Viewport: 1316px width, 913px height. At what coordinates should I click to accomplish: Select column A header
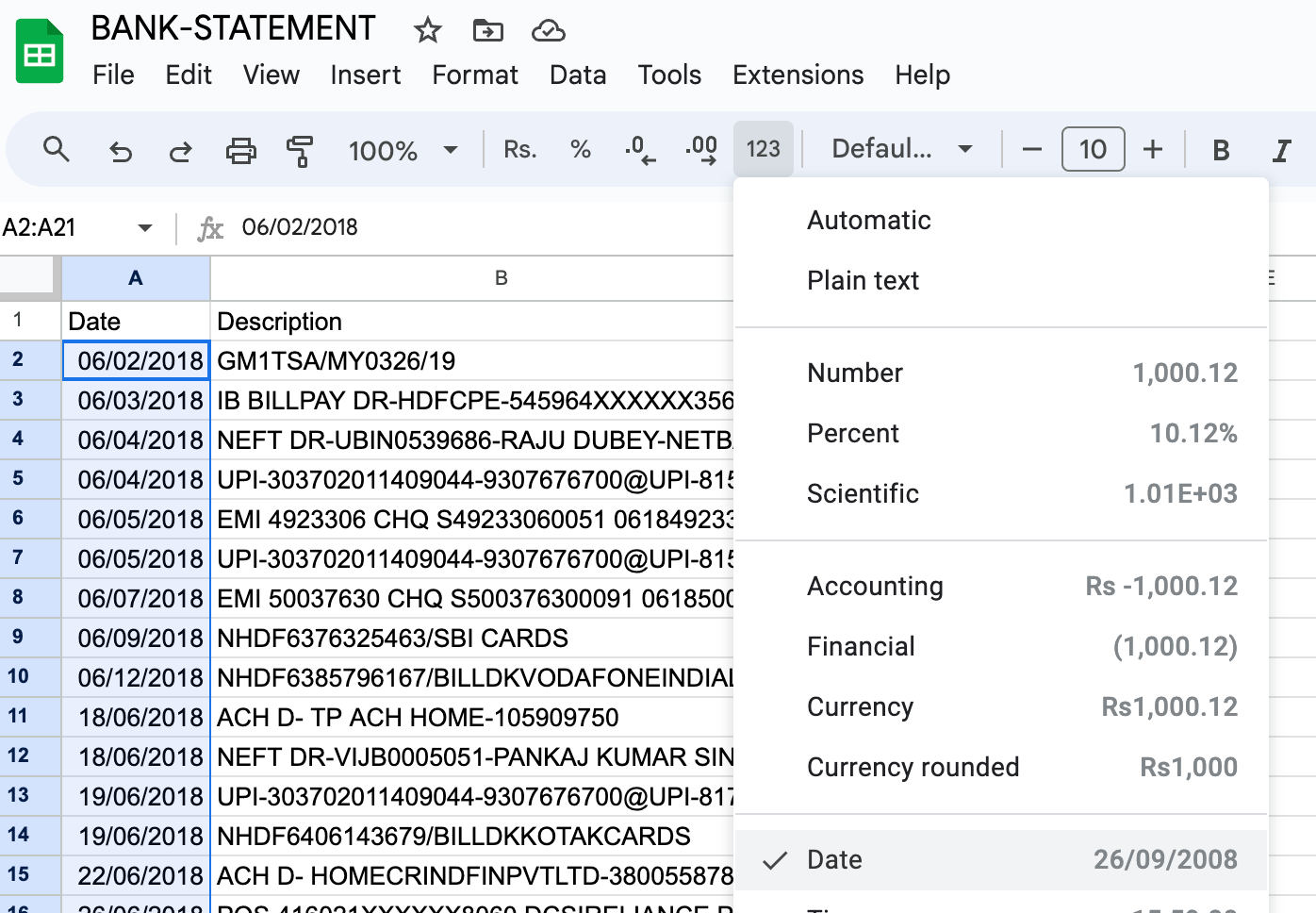pos(136,278)
